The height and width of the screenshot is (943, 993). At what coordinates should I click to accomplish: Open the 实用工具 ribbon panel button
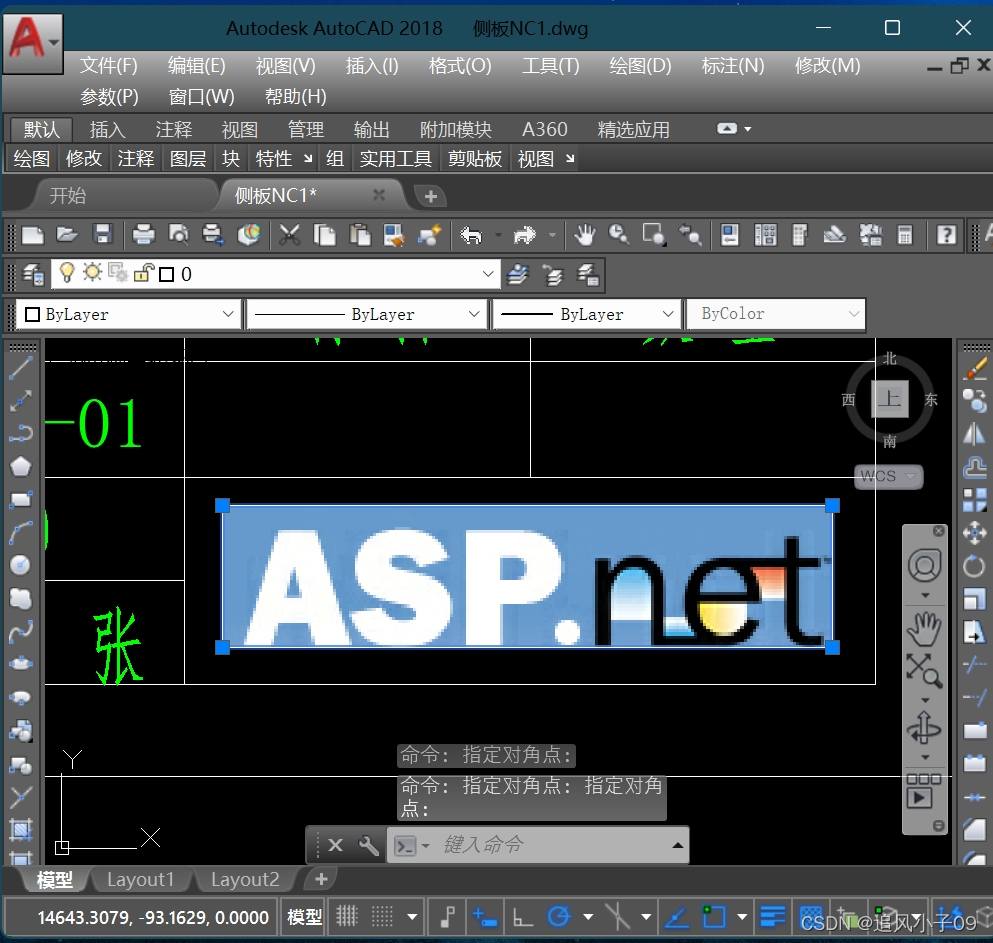[x=396, y=158]
